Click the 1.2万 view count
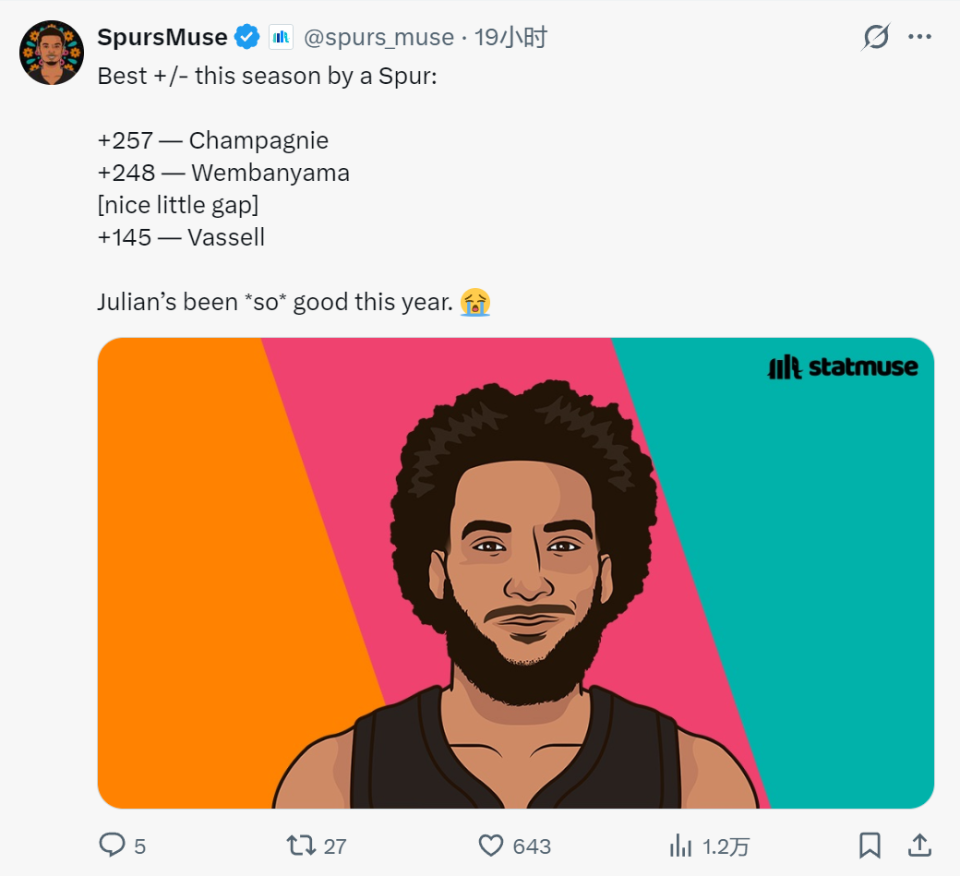Viewport: 960px width, 876px height. click(x=726, y=847)
